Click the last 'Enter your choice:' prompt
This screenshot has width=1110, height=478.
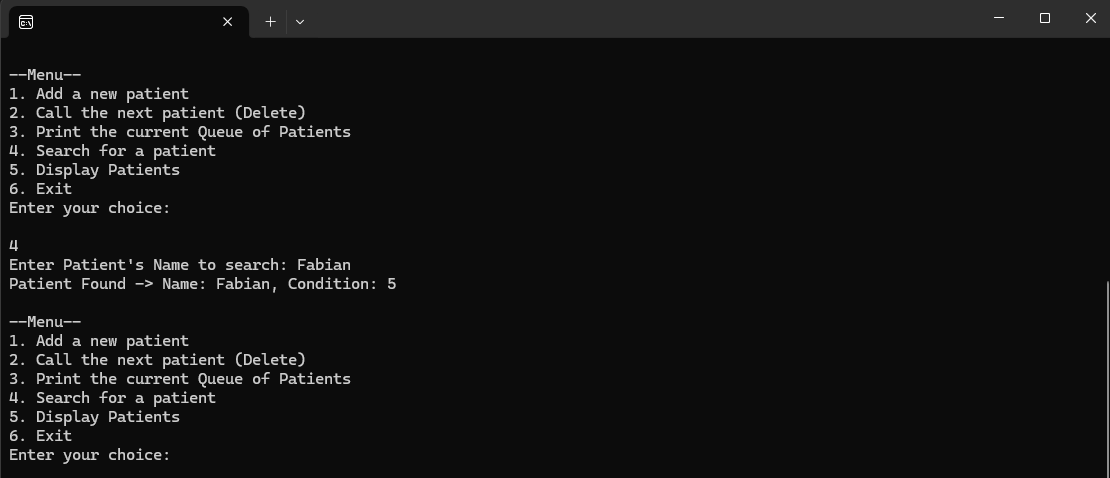90,455
